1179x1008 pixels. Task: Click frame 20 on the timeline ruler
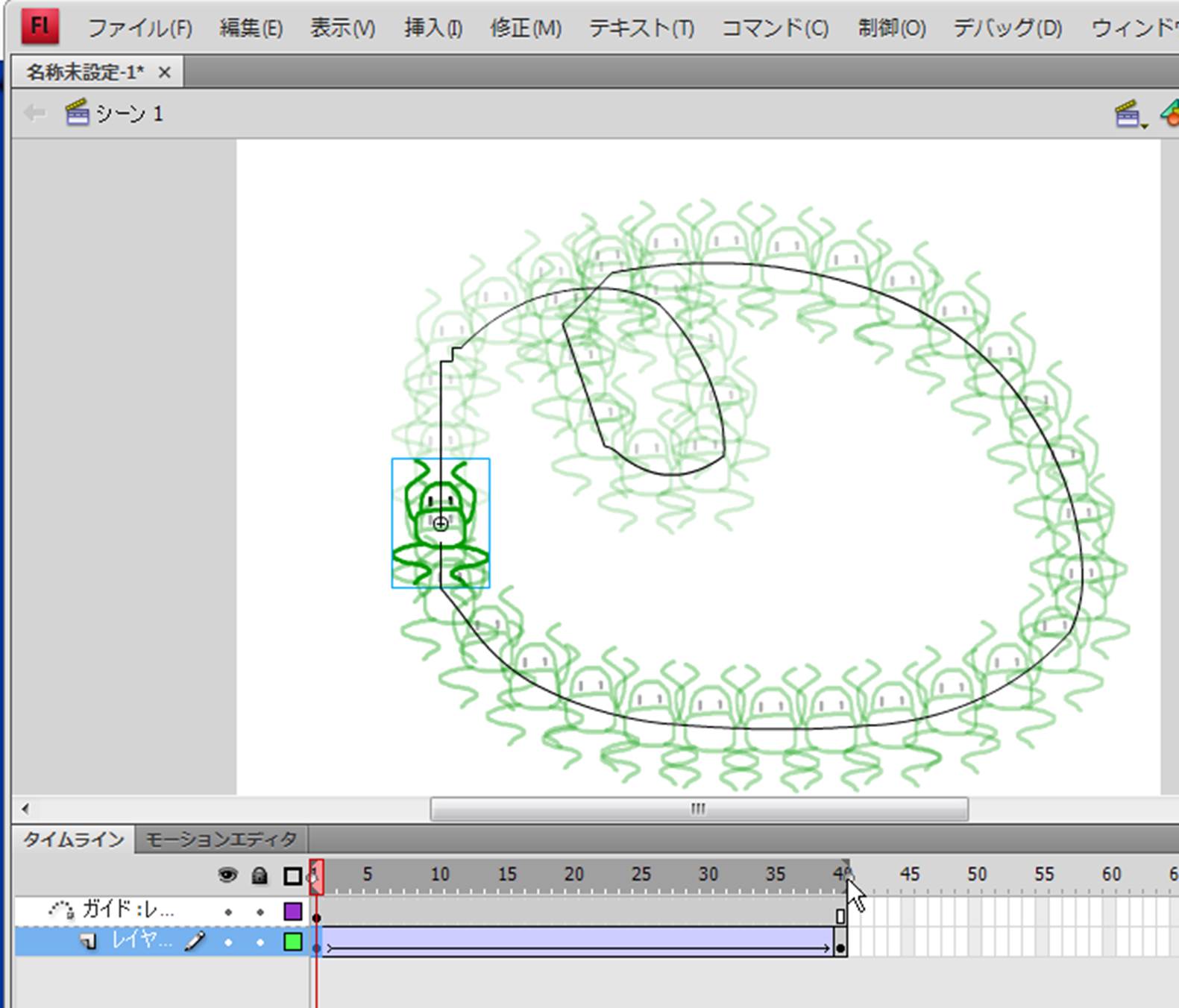573,875
